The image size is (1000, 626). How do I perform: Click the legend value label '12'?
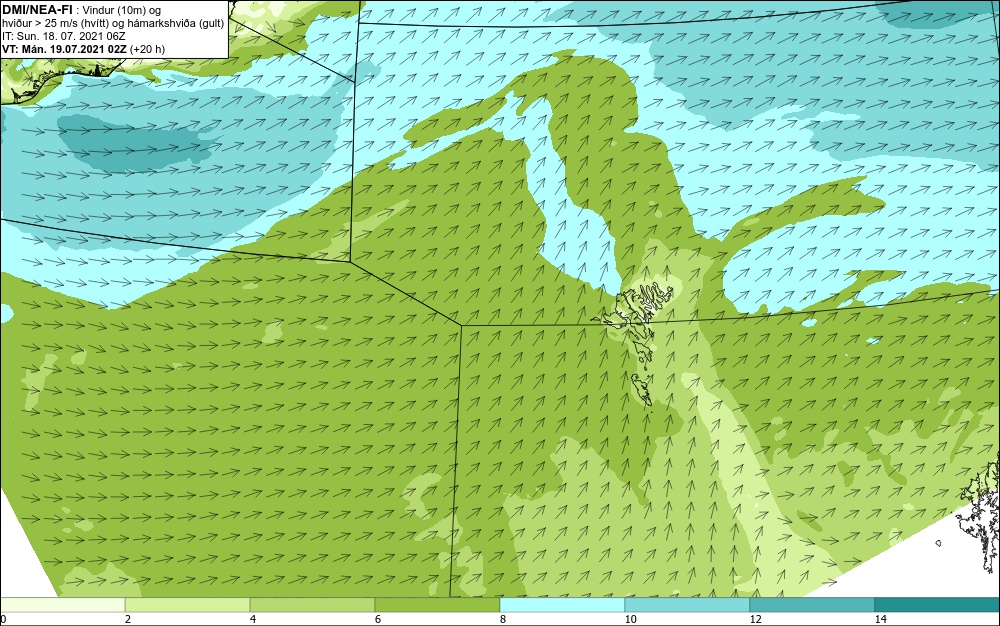[x=755, y=619]
